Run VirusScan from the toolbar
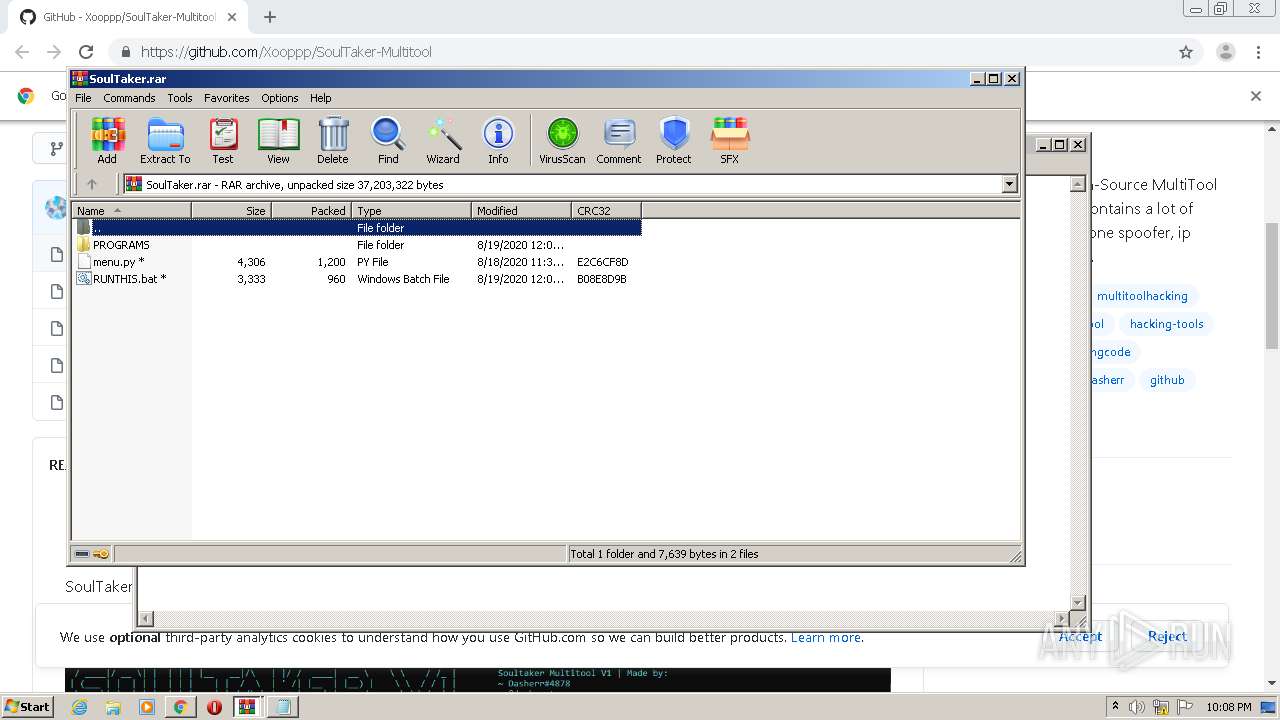Screen dimensions: 1280x720 point(562,140)
